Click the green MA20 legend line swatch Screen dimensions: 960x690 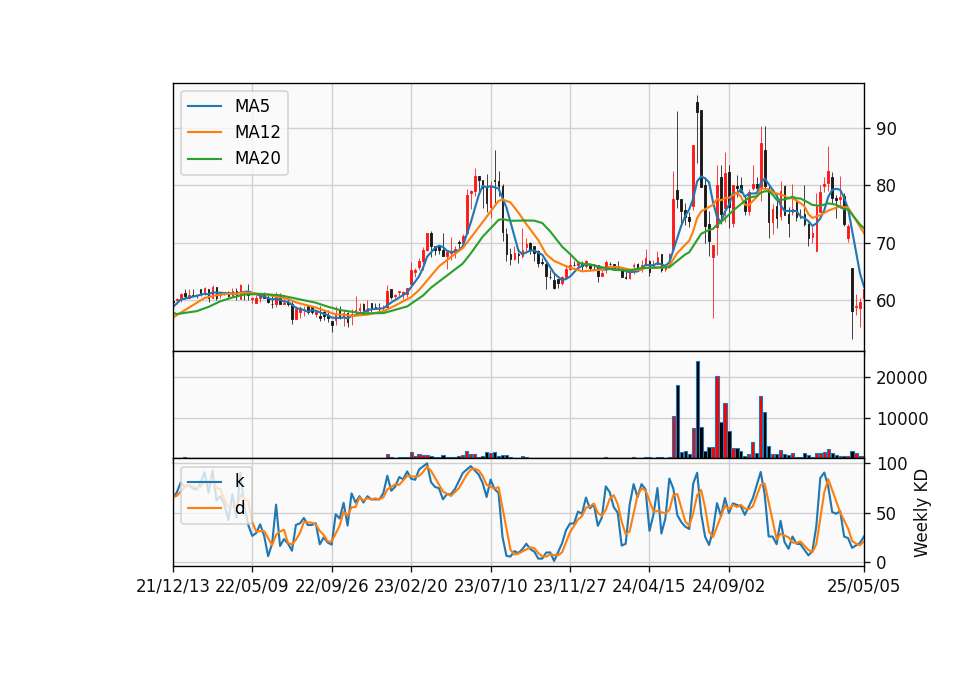(204, 158)
